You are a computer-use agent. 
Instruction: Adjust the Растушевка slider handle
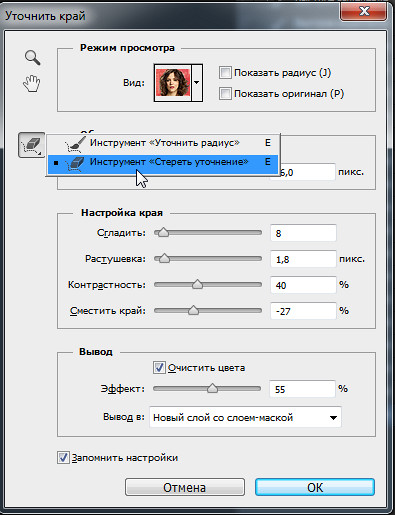point(164,258)
